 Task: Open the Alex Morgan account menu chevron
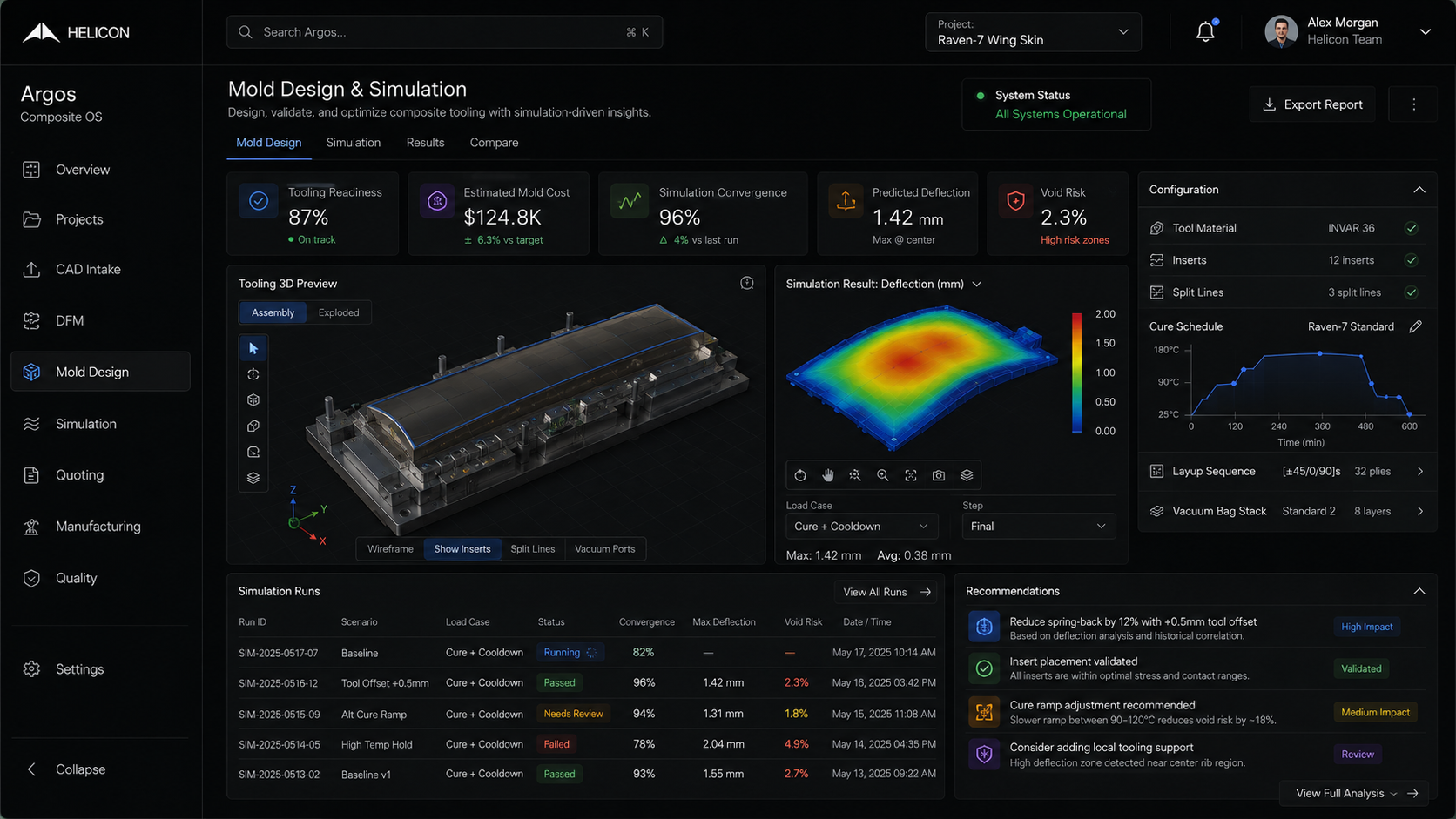(1426, 32)
